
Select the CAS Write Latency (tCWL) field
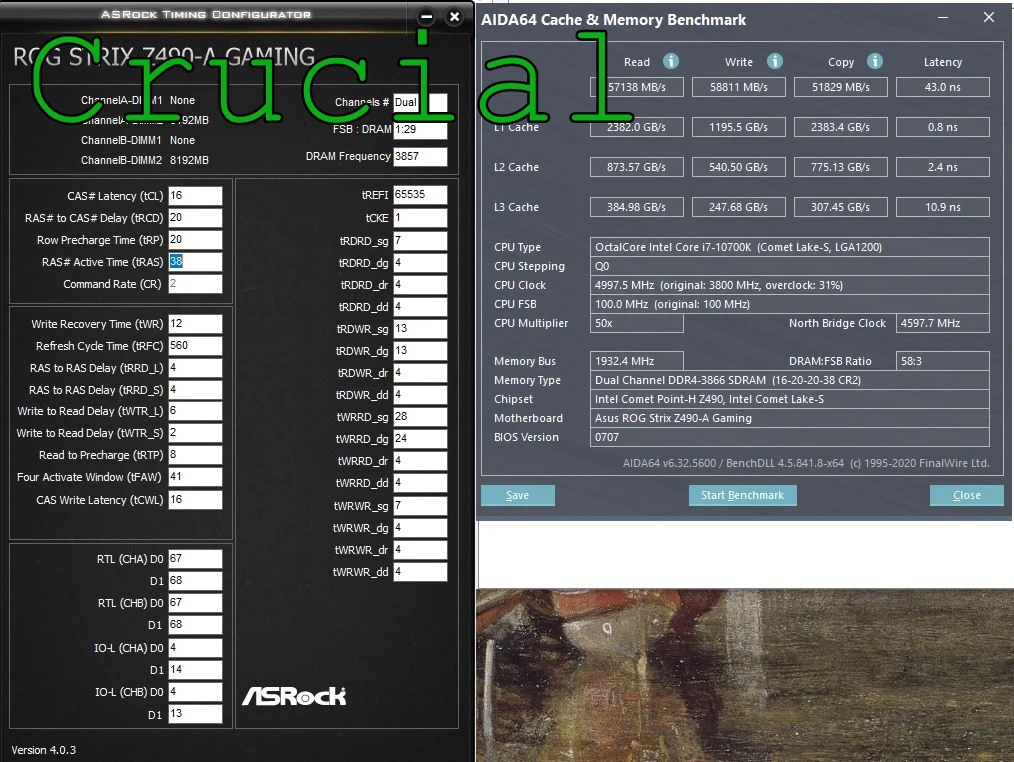point(195,499)
